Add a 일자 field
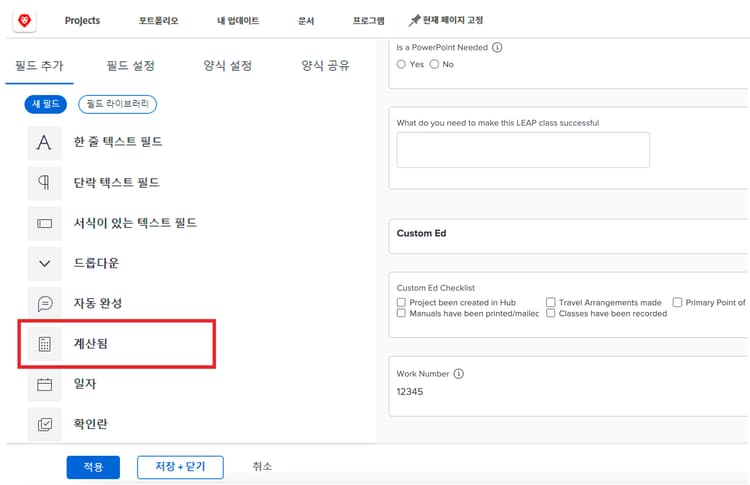Viewport: 750px width, 485px height. point(85,384)
